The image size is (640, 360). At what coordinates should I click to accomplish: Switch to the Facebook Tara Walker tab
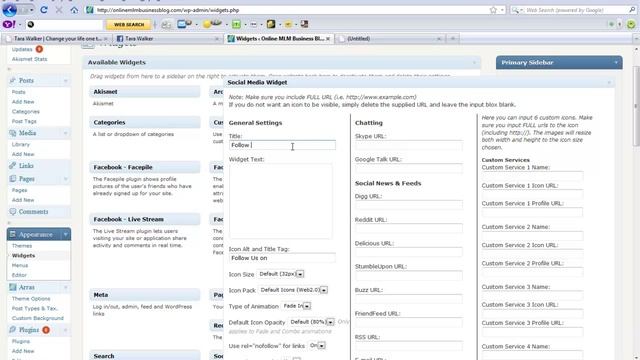[168, 39]
